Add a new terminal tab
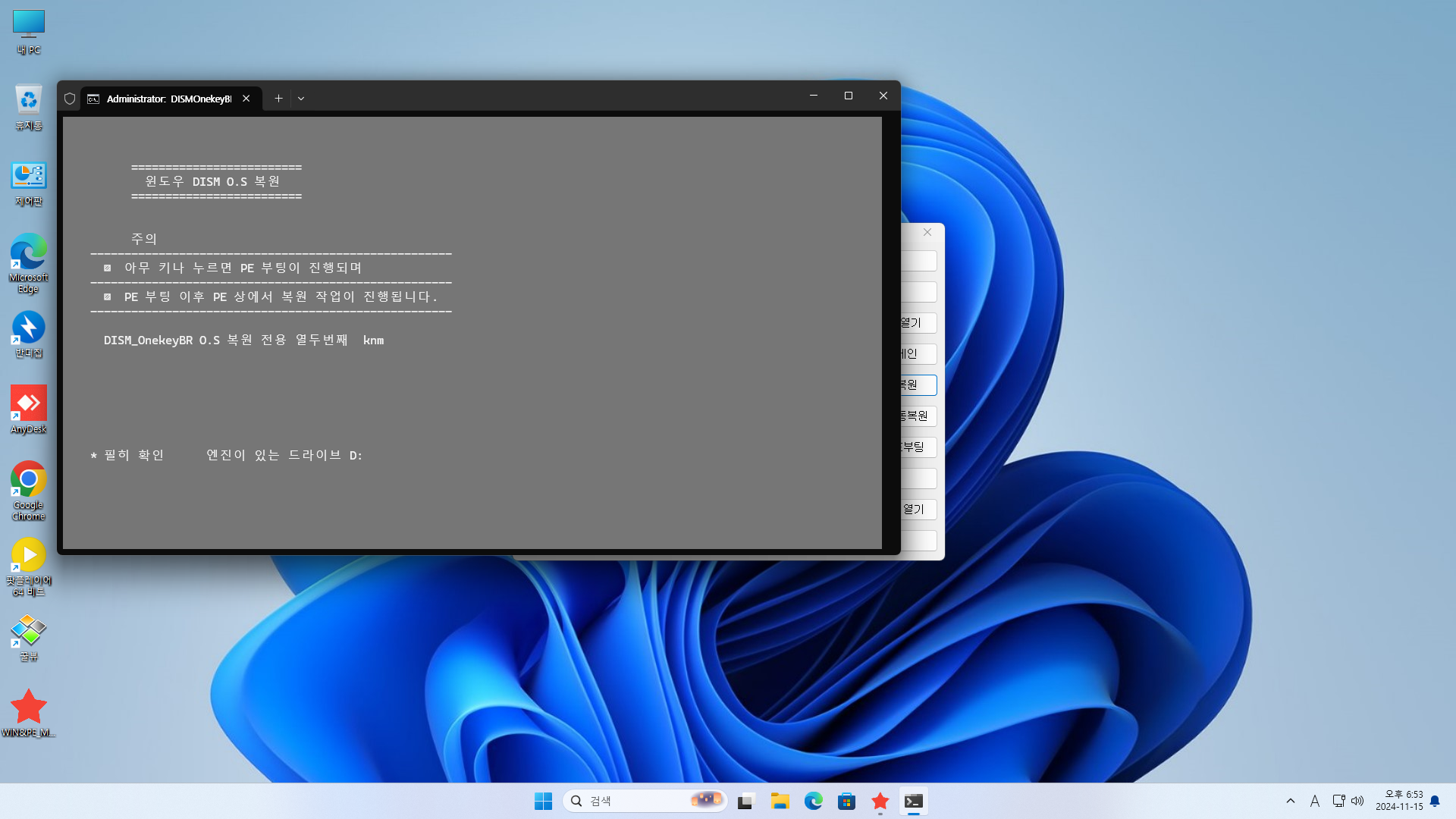1456x819 pixels. (x=278, y=99)
